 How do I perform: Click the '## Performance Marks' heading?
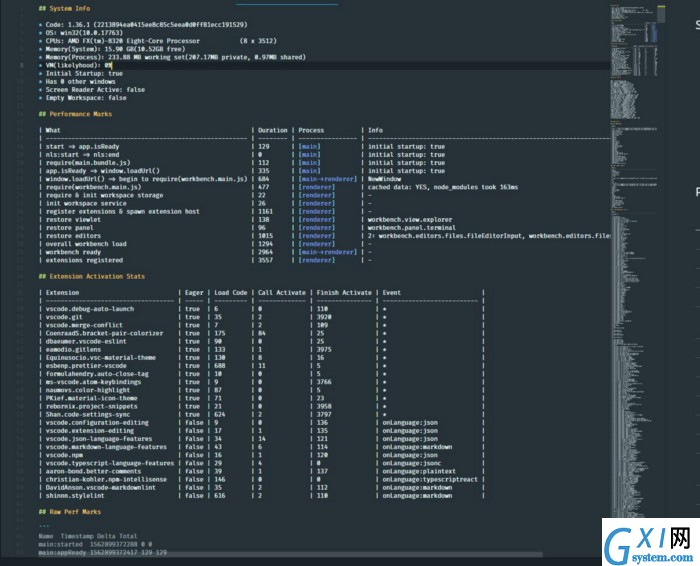[75, 114]
